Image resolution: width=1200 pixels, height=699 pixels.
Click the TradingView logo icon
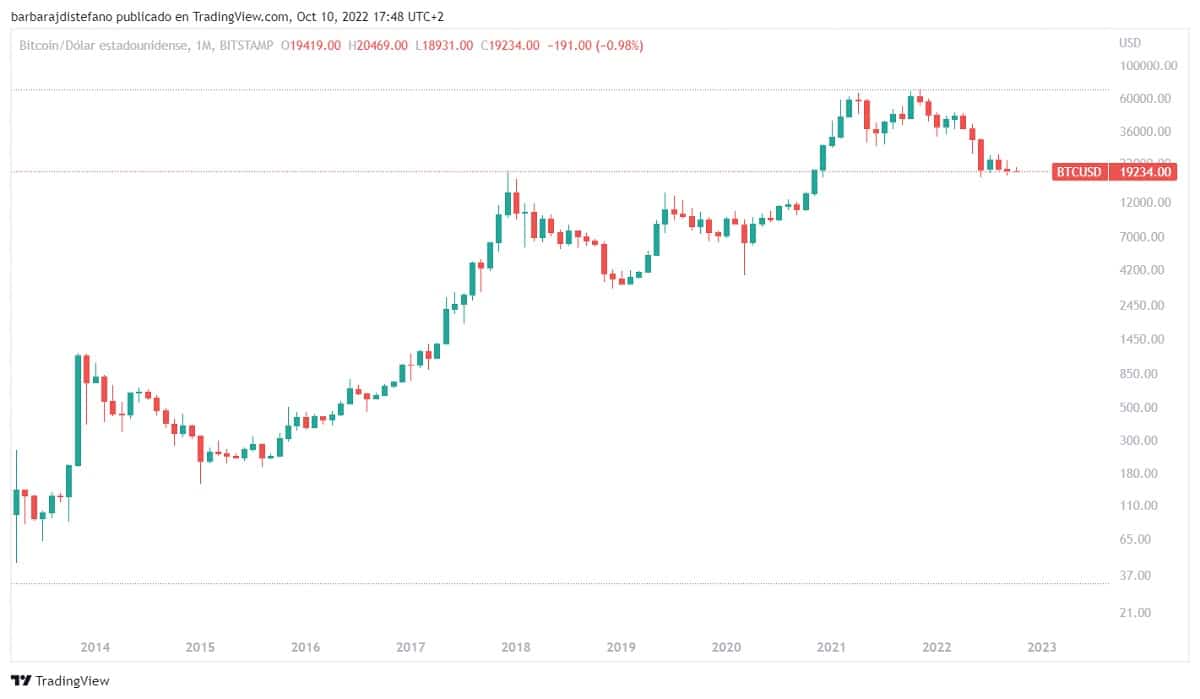21,680
